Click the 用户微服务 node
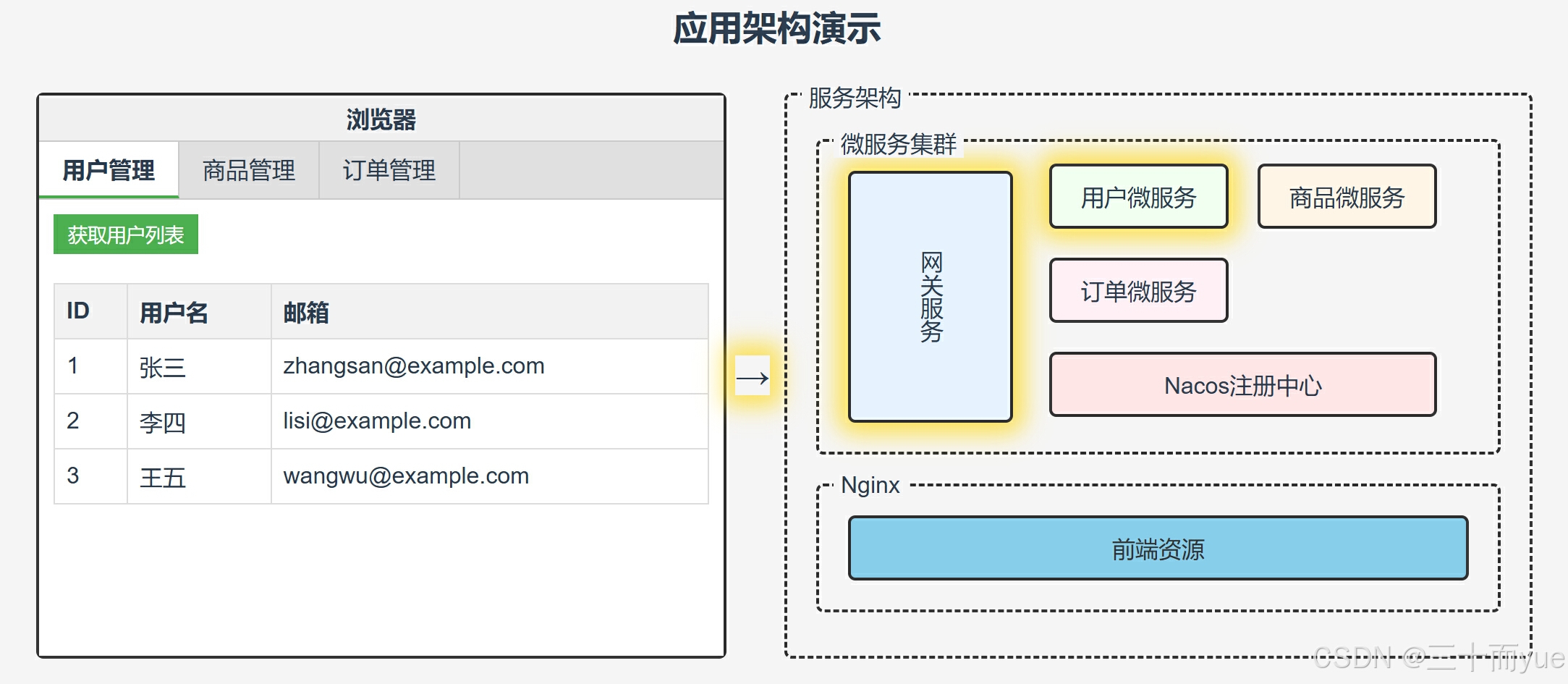This screenshot has width=1568, height=684. [1139, 197]
